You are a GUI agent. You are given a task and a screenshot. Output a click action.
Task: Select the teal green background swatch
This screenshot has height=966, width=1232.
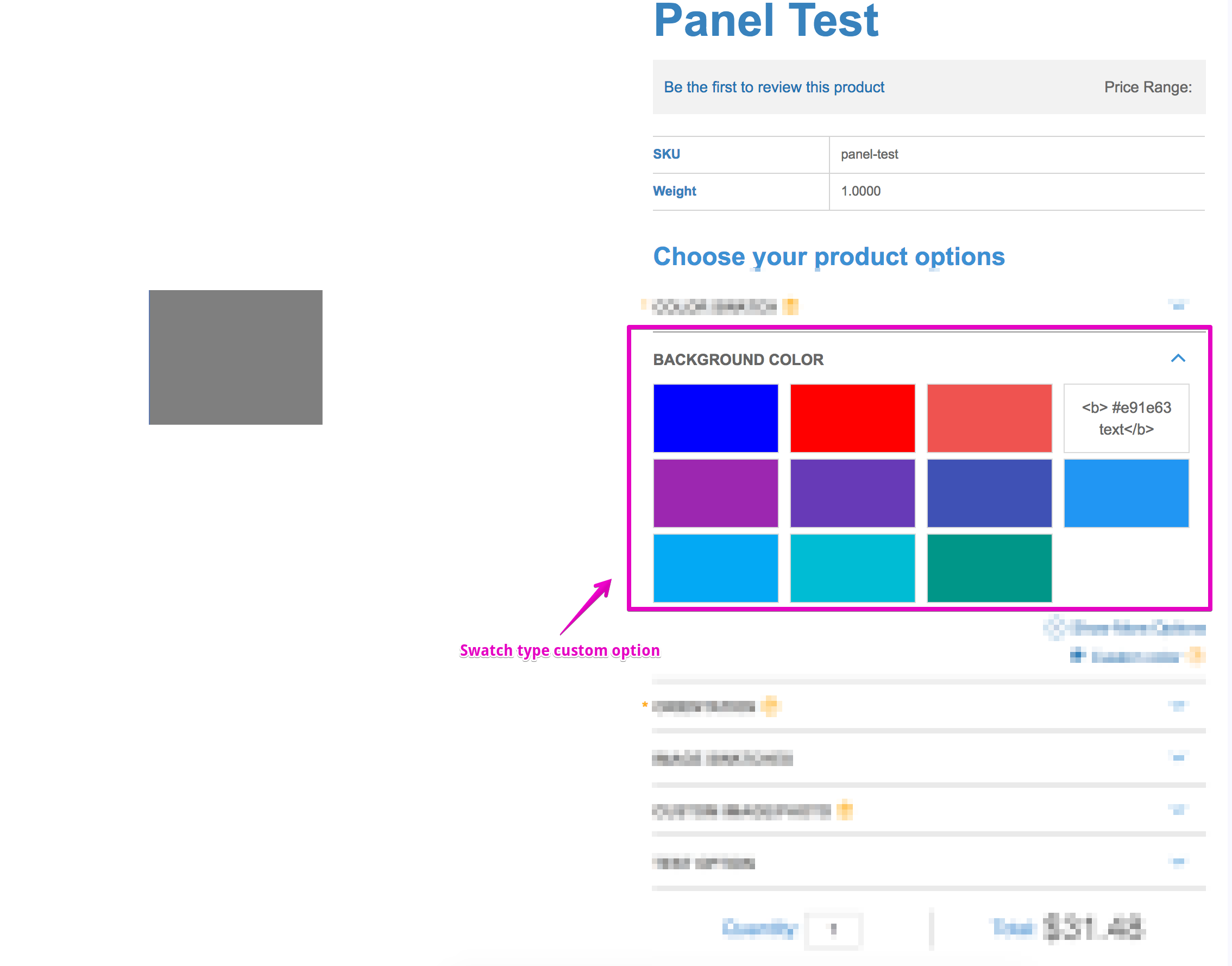coord(989,568)
